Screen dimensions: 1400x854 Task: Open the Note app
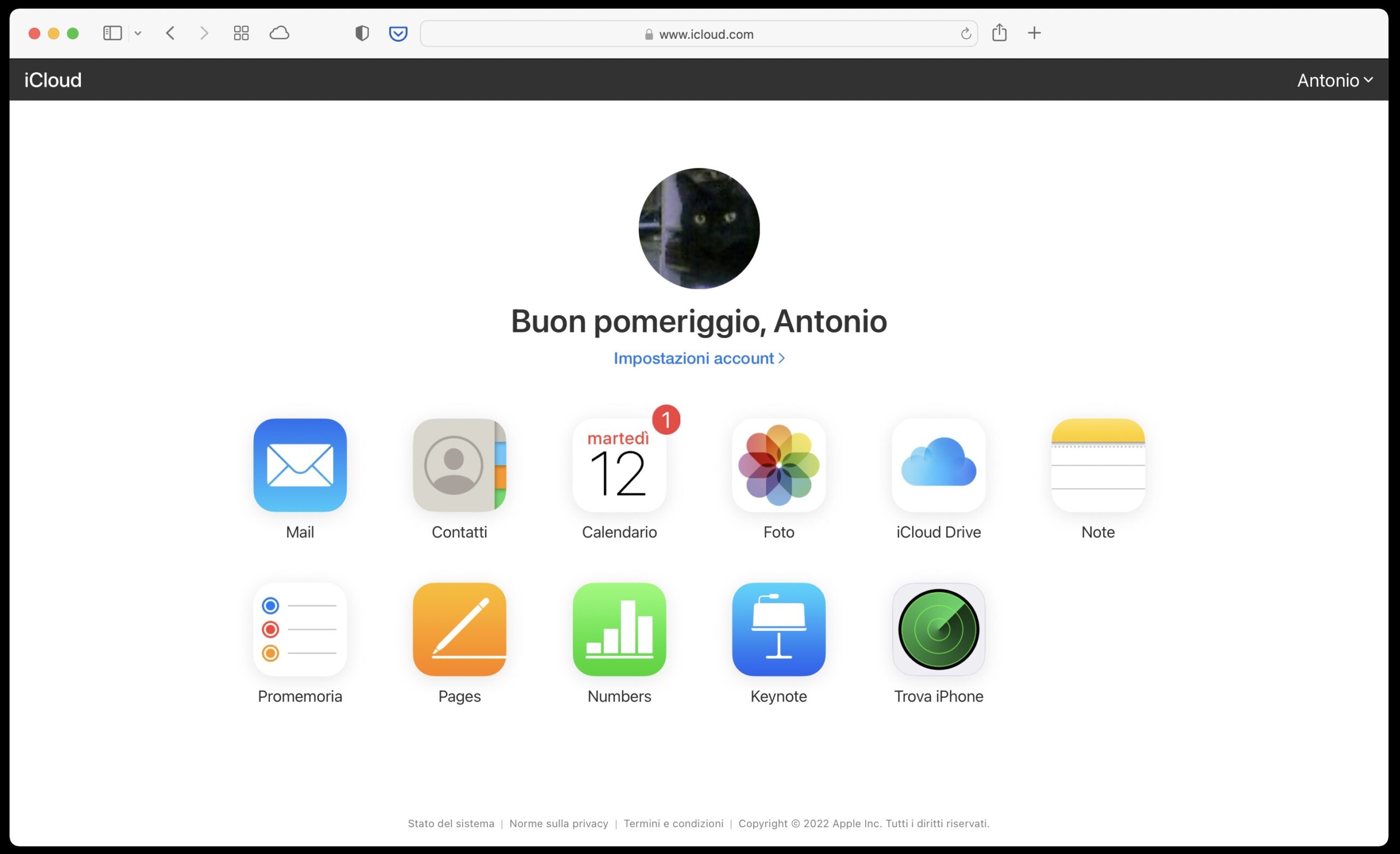pyautogui.click(x=1098, y=465)
